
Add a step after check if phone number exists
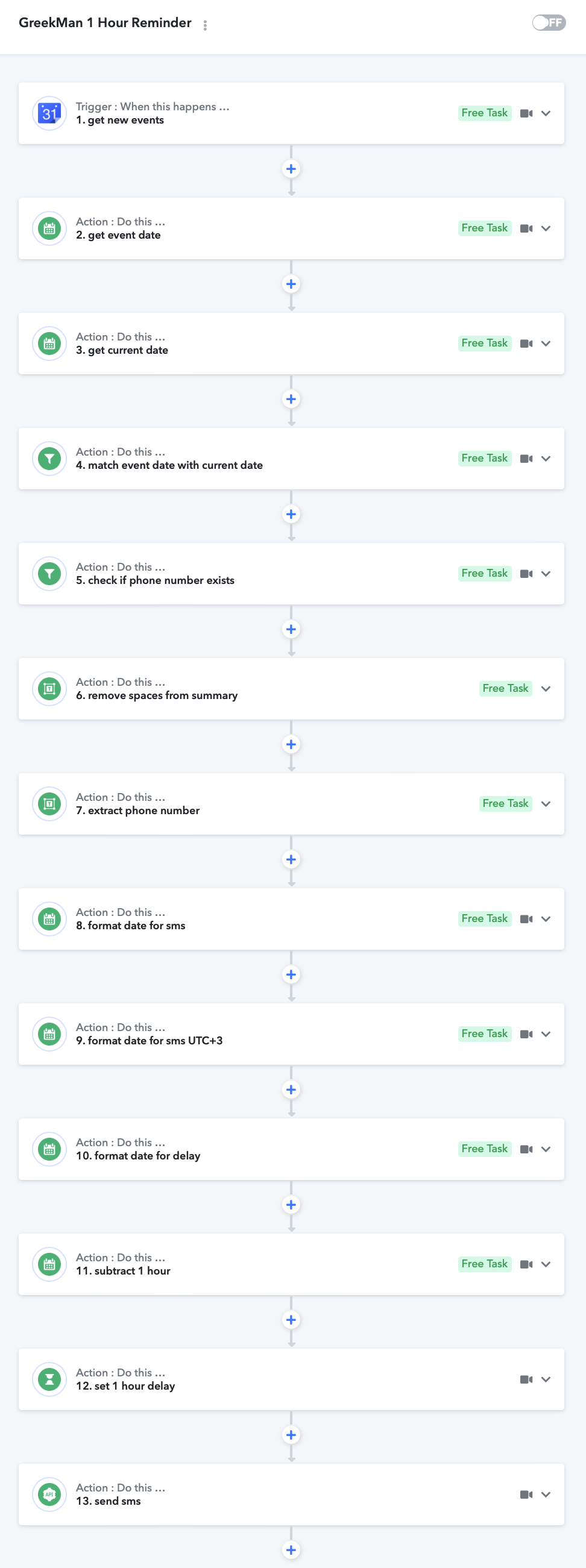coord(291,629)
